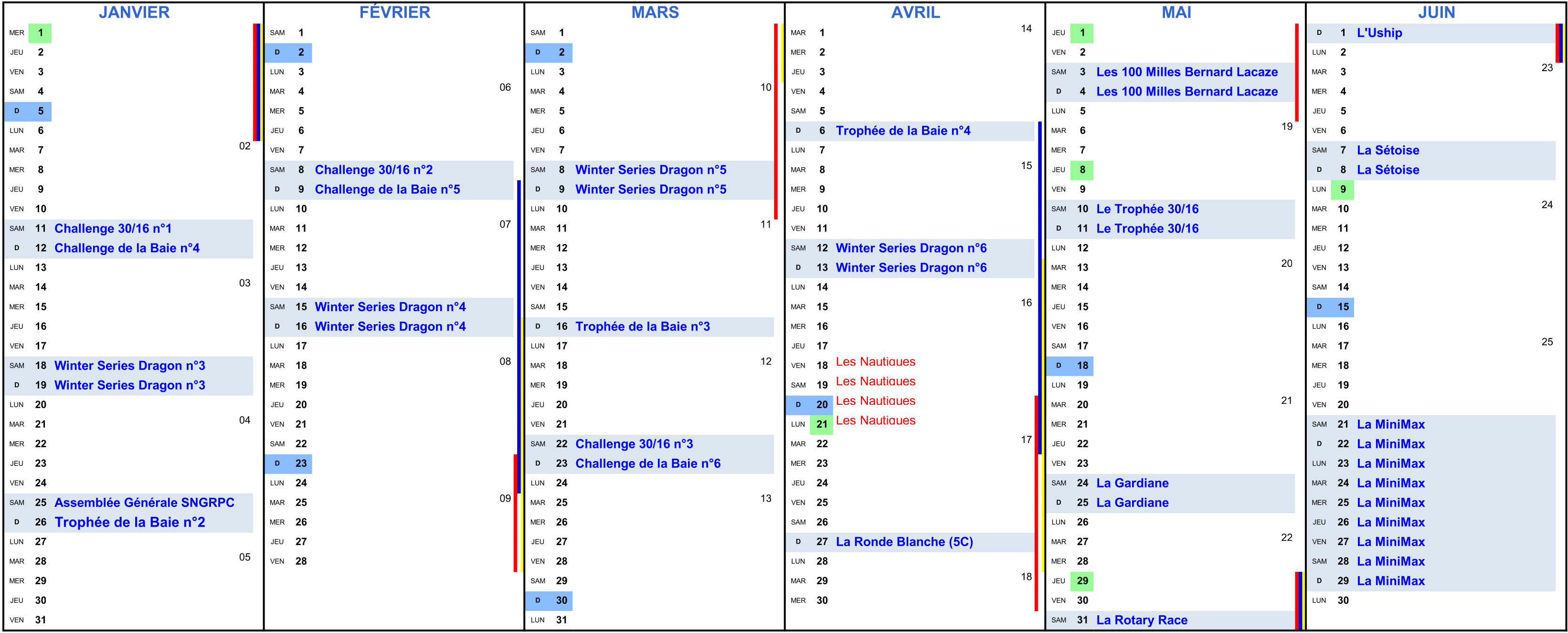Click Challenge 30/16 n°2 on February 8

[x=374, y=170]
